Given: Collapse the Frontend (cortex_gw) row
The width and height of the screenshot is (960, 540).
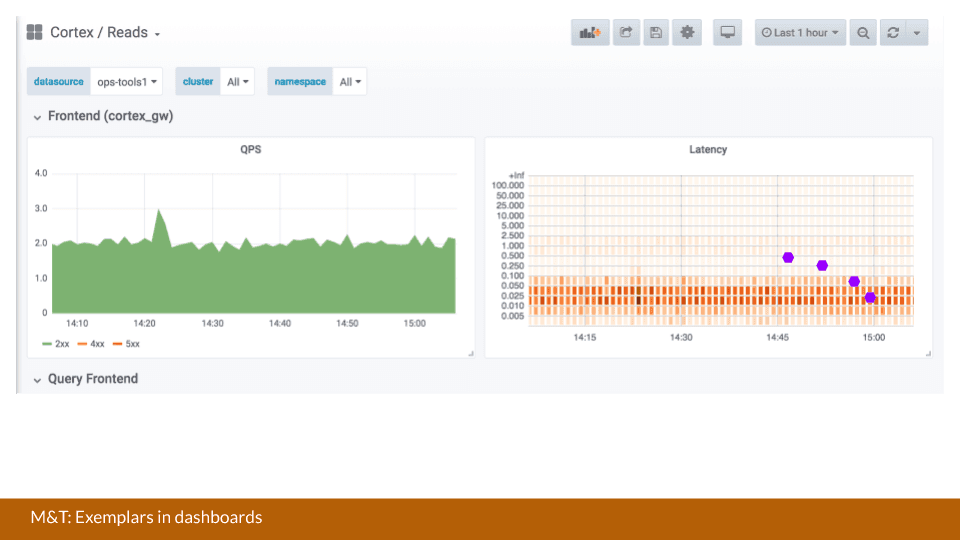Looking at the screenshot, I should pyautogui.click(x=103, y=116).
